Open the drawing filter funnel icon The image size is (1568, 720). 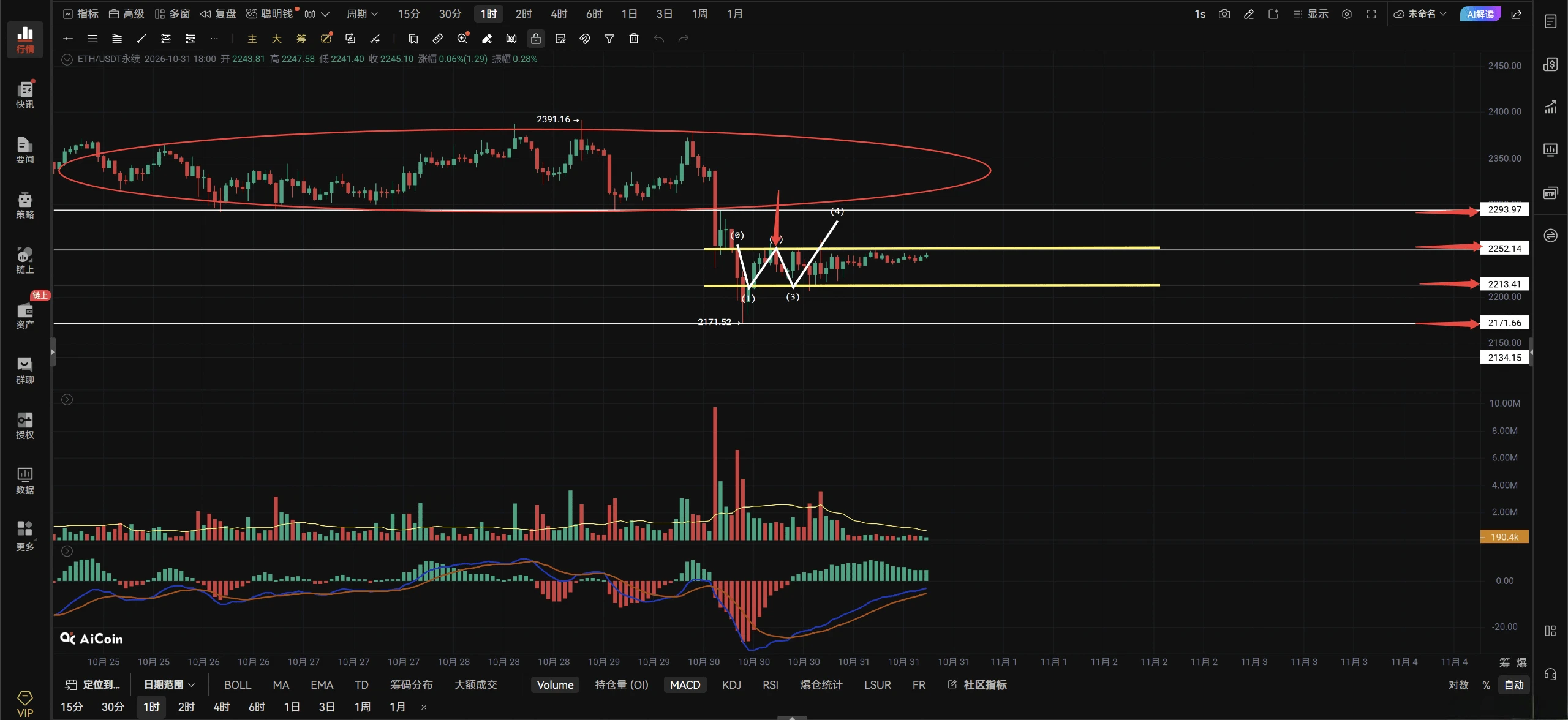(x=609, y=39)
